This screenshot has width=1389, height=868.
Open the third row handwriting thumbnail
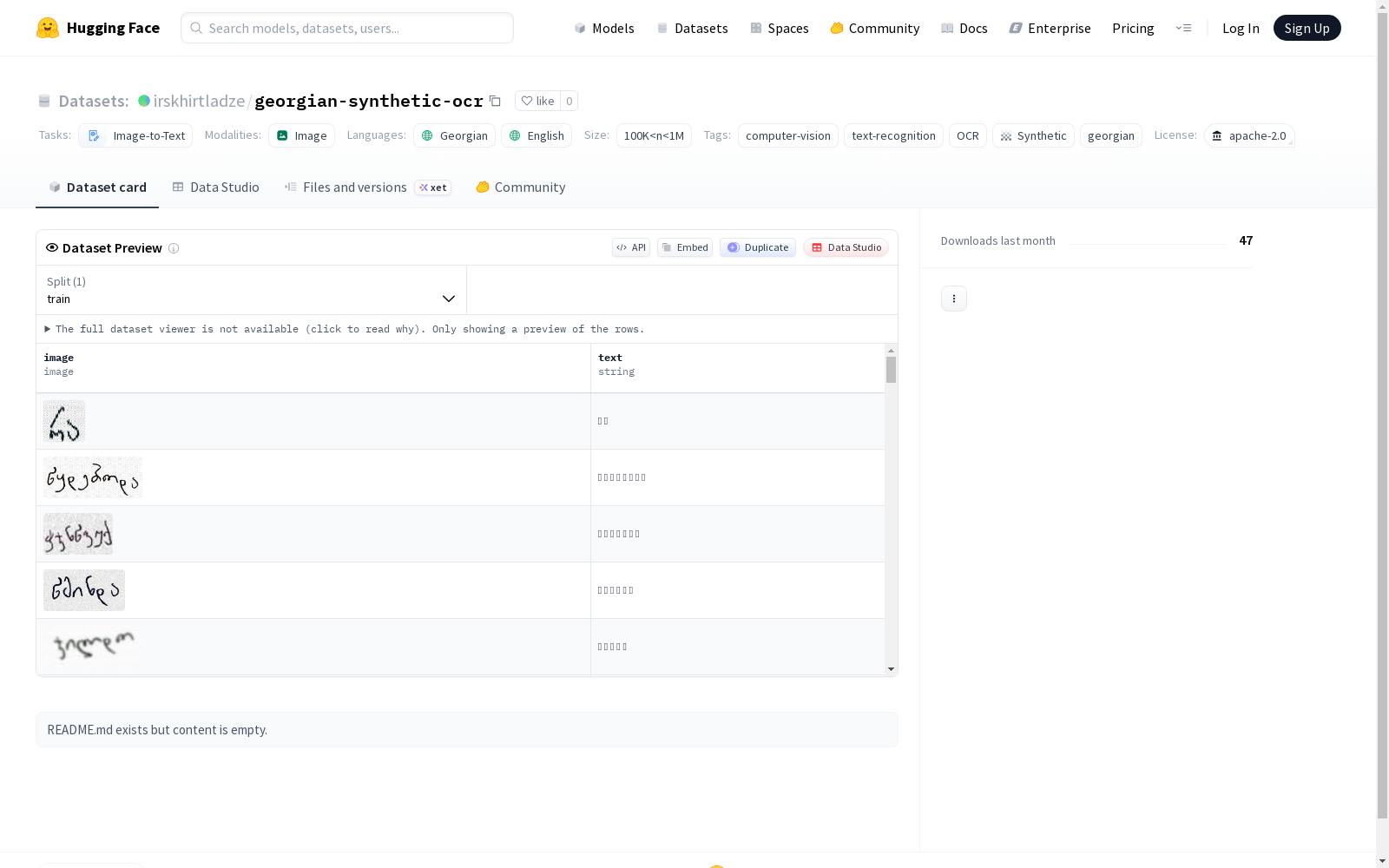tap(78, 534)
